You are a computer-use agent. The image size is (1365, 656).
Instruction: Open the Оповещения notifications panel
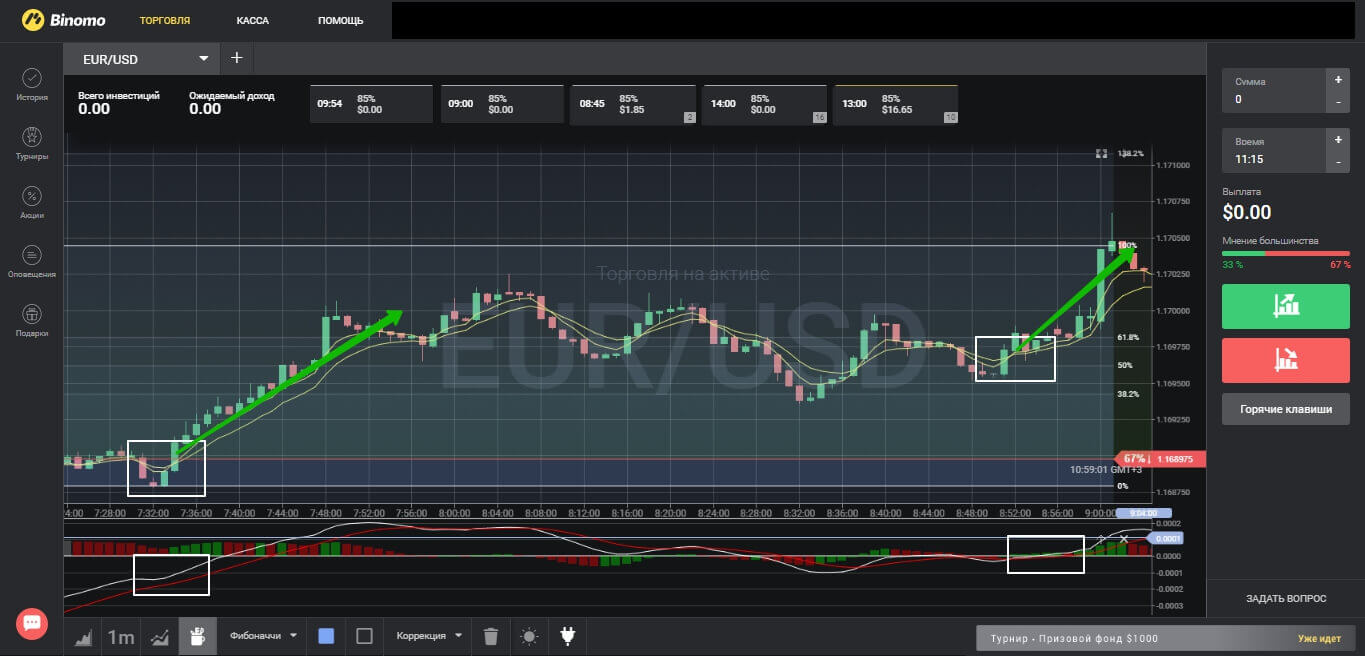point(31,261)
